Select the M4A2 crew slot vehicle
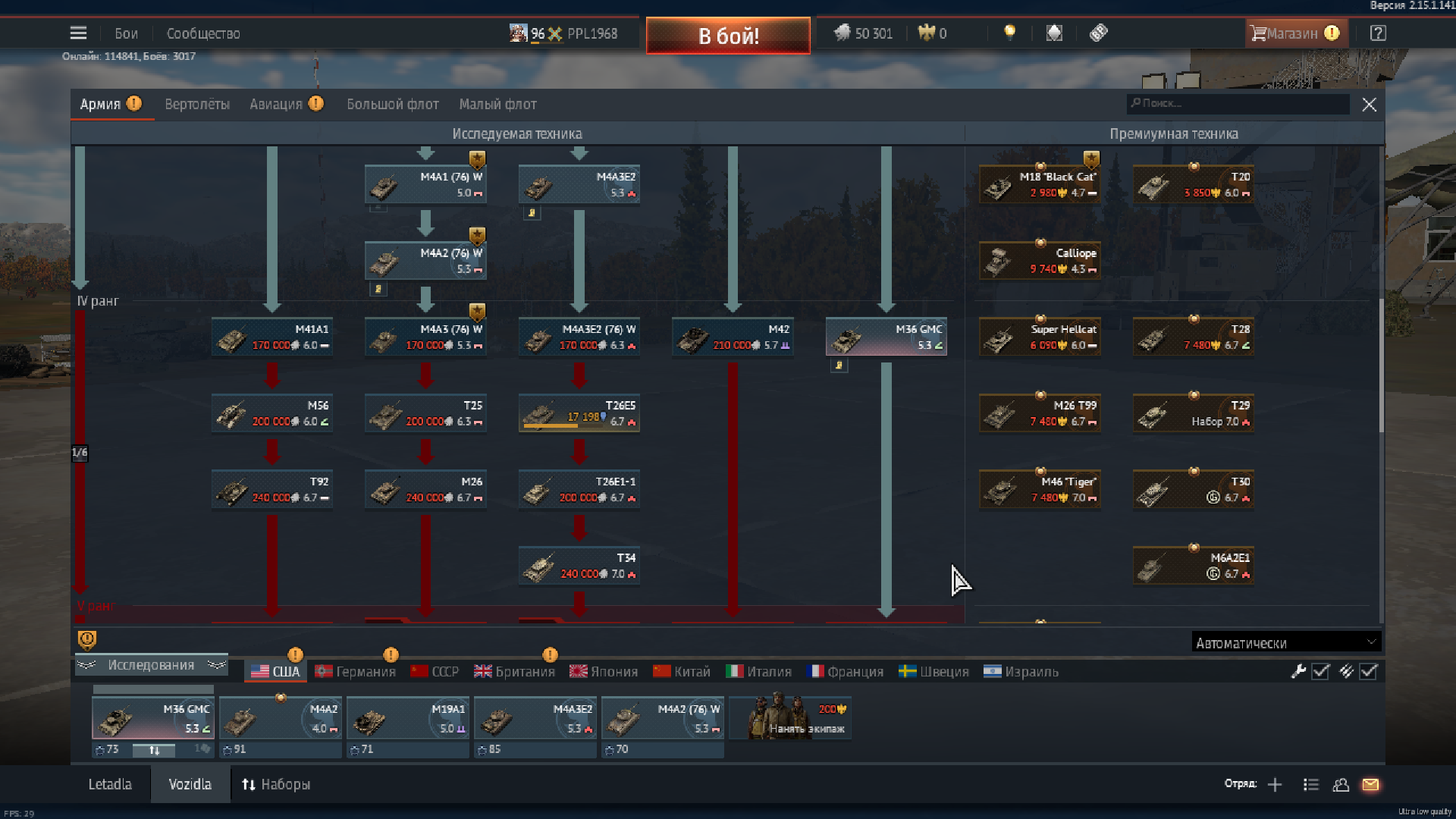This screenshot has height=819, width=1456. pos(281,718)
